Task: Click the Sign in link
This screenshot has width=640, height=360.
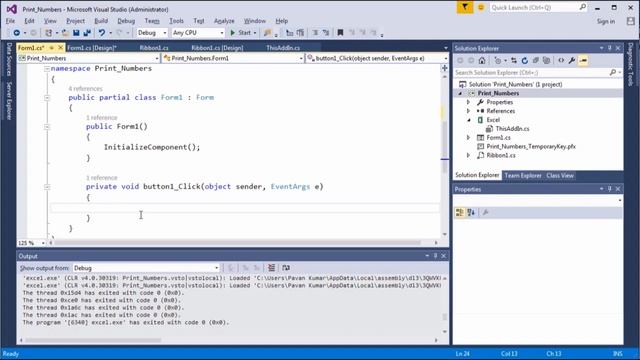Action: coord(606,21)
